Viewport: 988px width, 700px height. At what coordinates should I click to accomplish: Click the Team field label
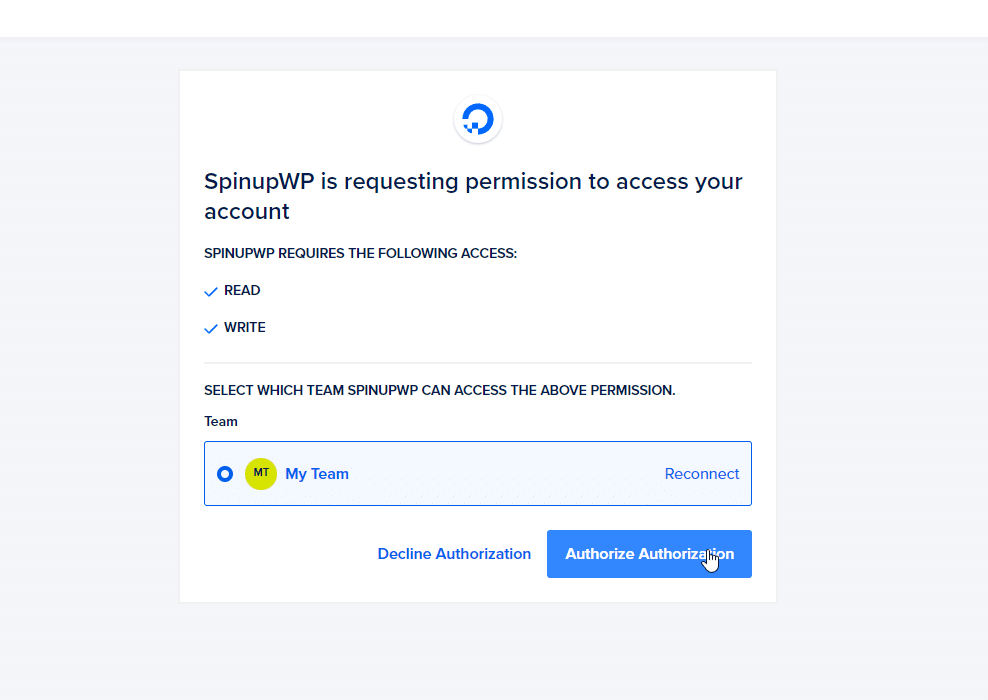pyautogui.click(x=221, y=422)
